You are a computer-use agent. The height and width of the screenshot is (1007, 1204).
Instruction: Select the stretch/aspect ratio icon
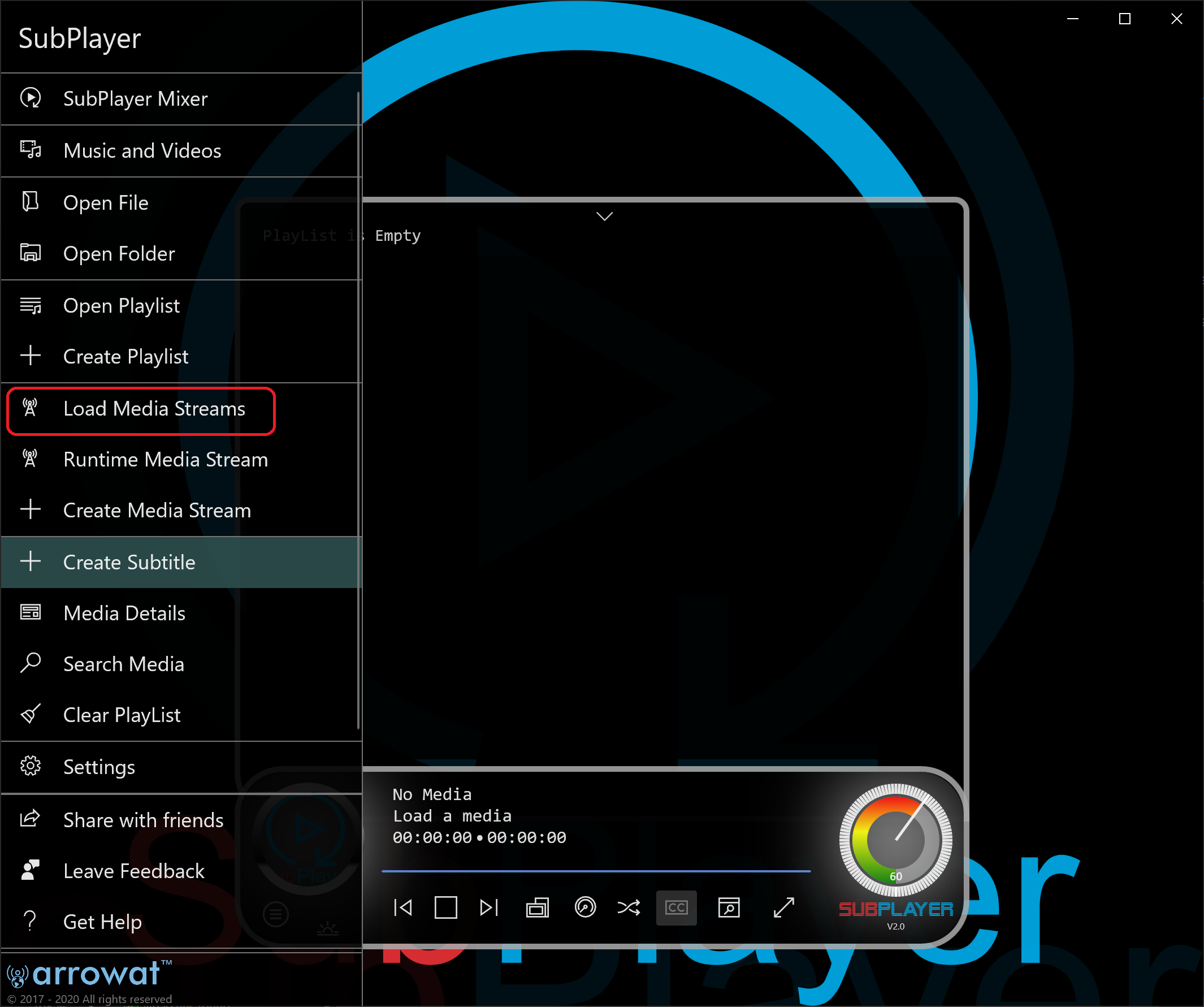(x=537, y=908)
